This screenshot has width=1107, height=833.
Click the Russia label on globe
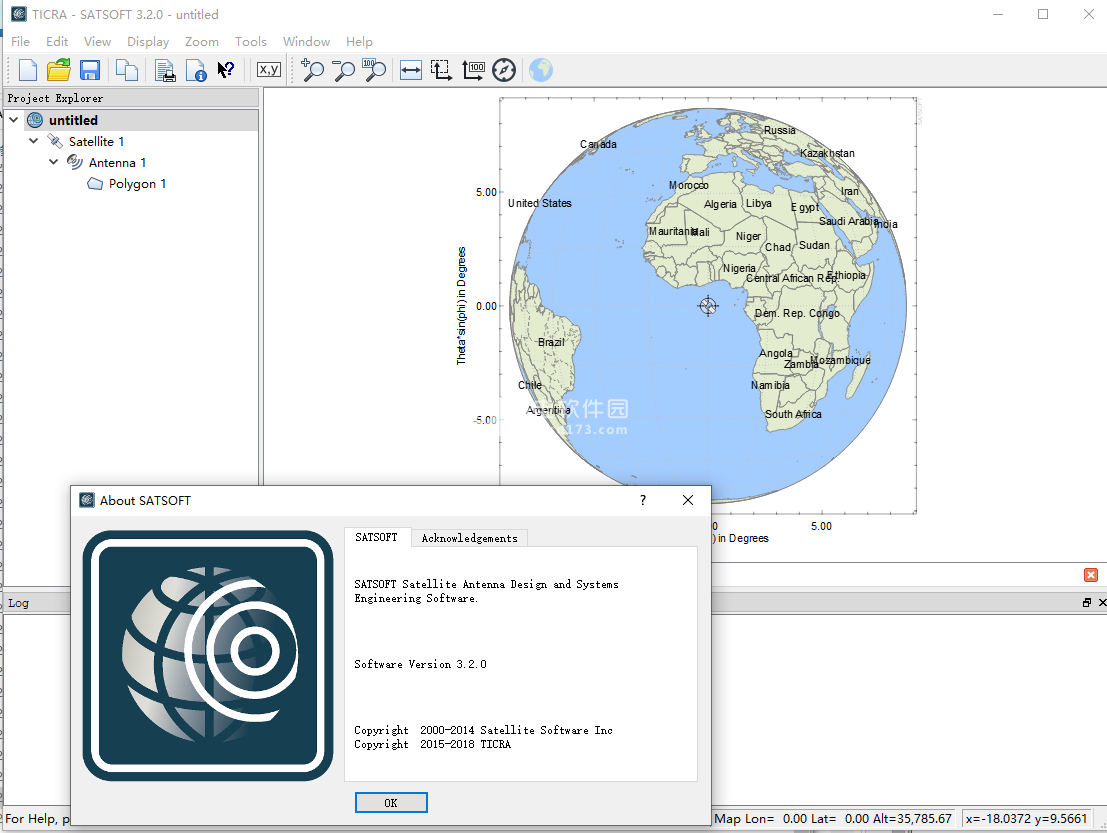779,130
